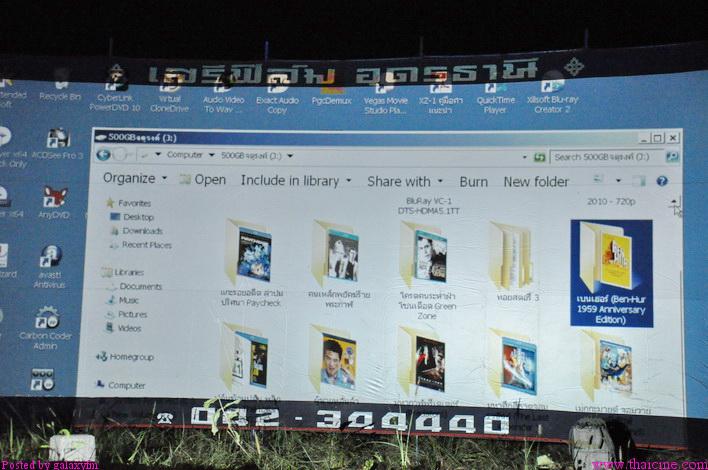Open ACDSee Pro 3 desktop icon
The image size is (708, 470).
[58, 144]
